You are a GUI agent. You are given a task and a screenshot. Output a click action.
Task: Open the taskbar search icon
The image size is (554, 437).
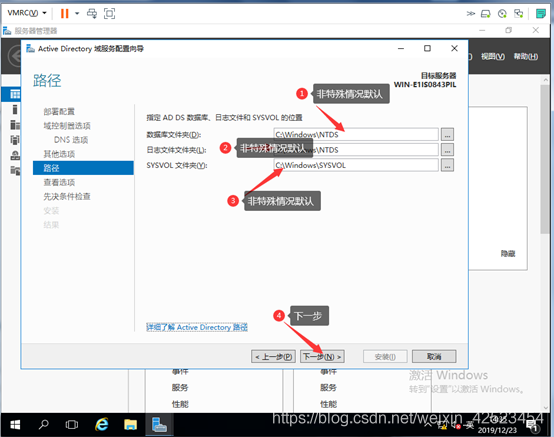click(43, 425)
